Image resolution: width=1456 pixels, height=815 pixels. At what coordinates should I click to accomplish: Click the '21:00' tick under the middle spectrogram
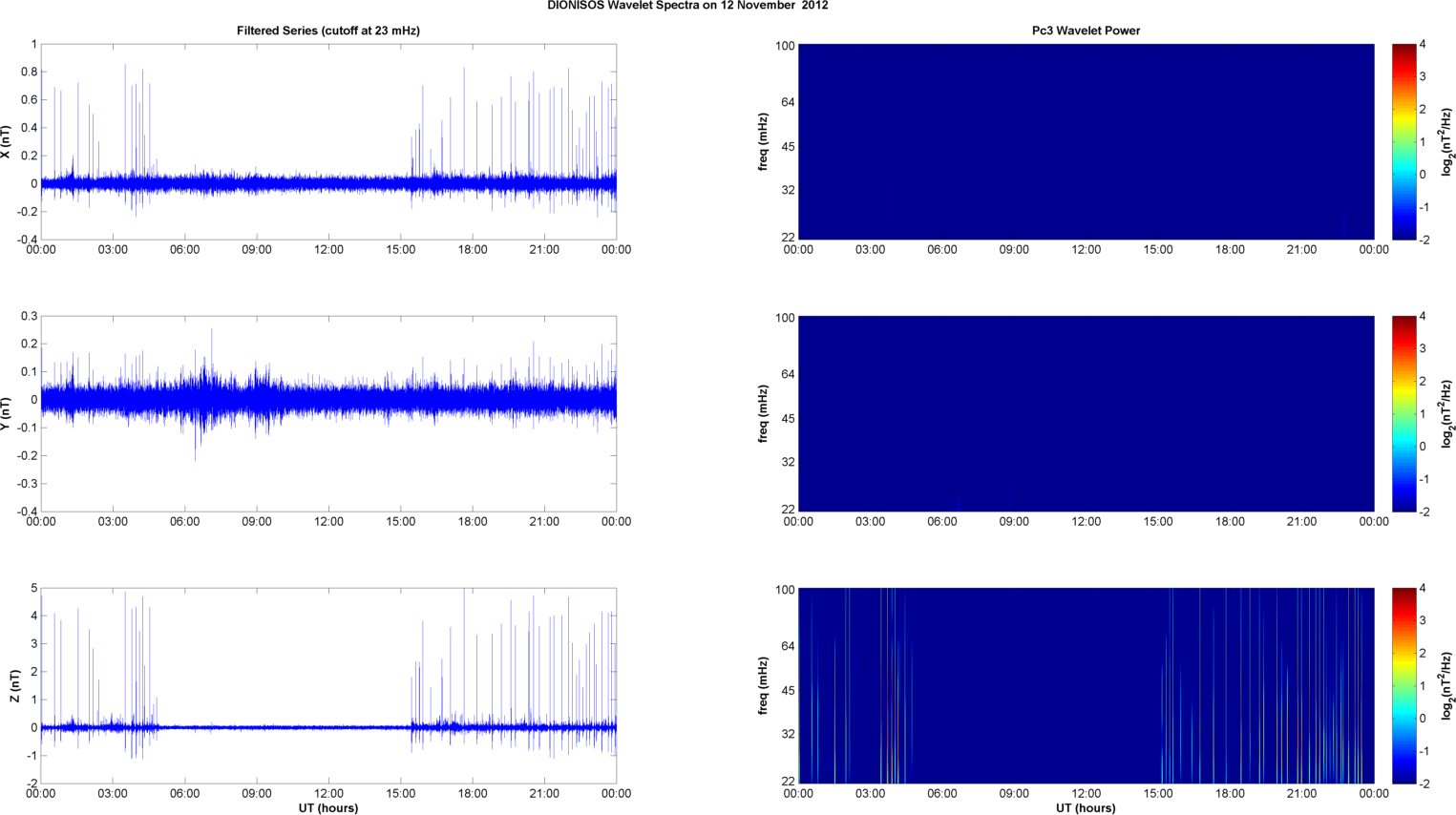(x=1302, y=522)
